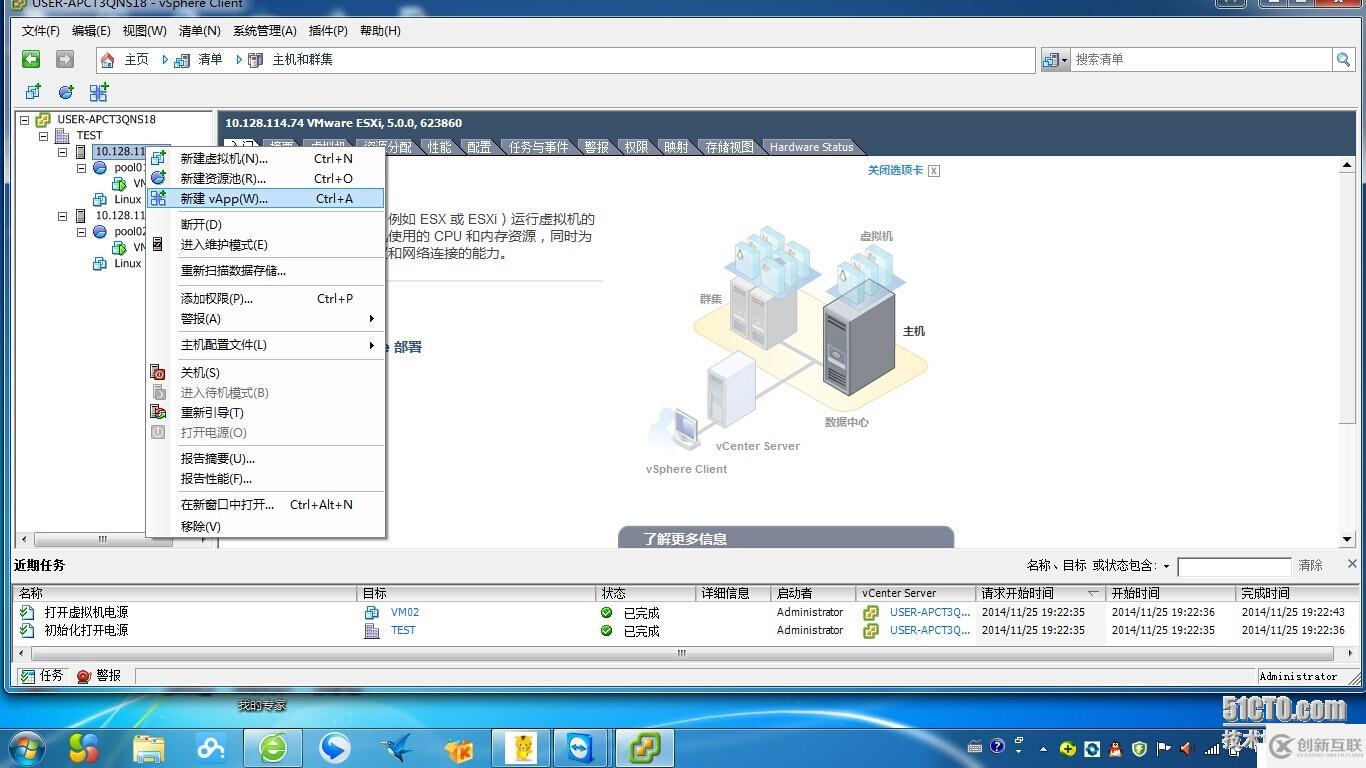Choose 进入维护模式(E) from the context menu
The height and width of the screenshot is (768, 1366).
tap(265, 245)
